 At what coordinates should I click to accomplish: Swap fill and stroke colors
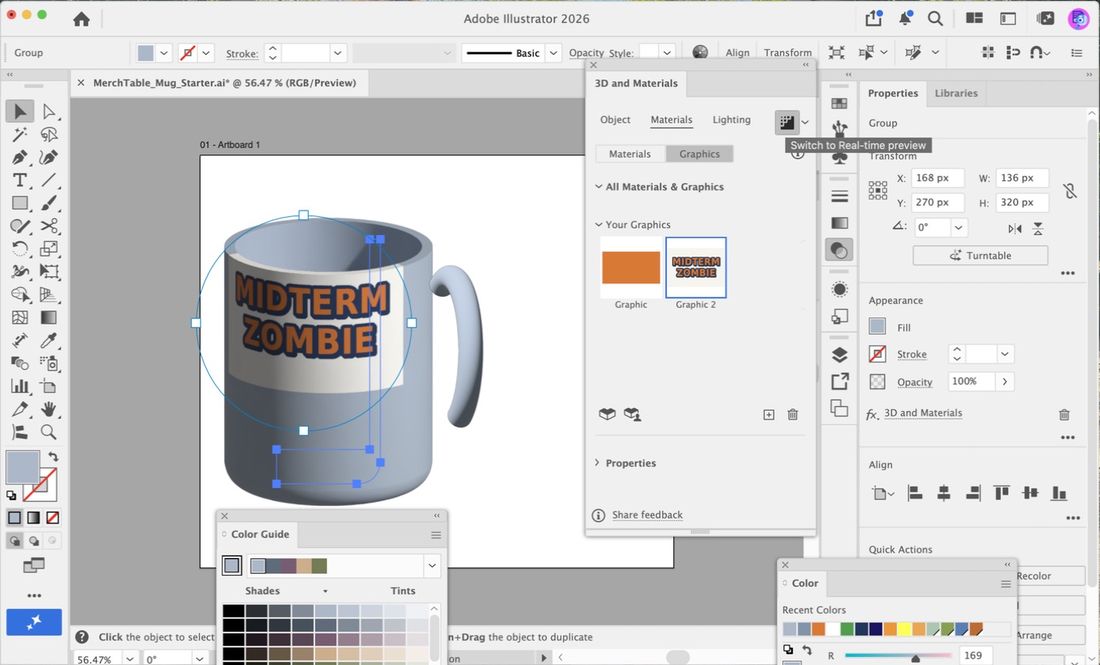53,457
